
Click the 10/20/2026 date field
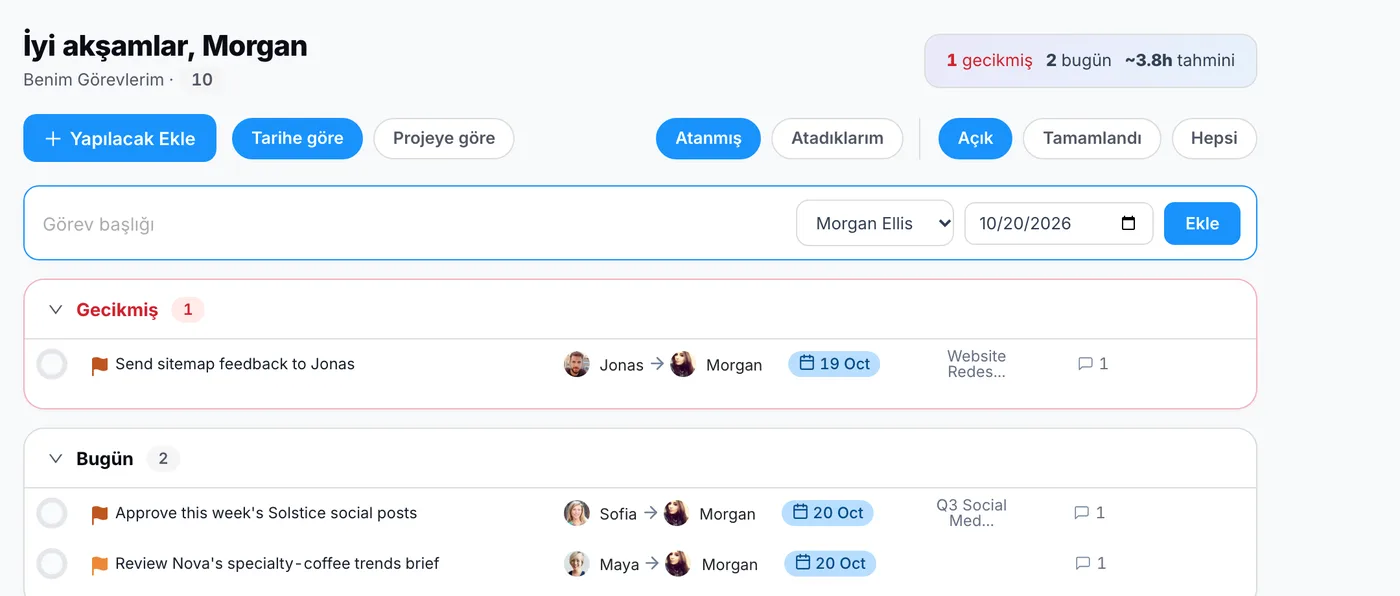point(1058,224)
